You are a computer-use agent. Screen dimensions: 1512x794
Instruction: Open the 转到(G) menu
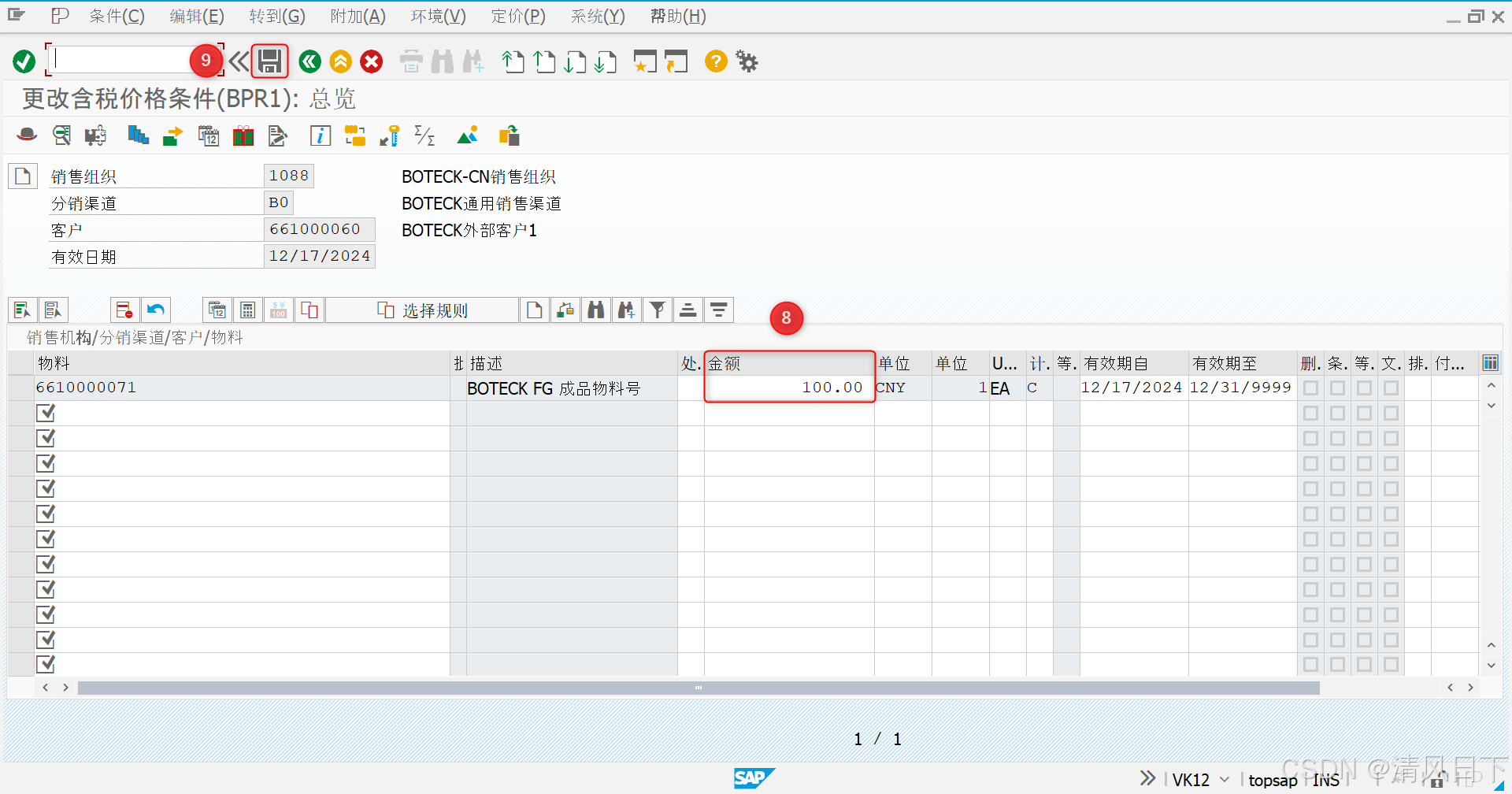(x=277, y=16)
